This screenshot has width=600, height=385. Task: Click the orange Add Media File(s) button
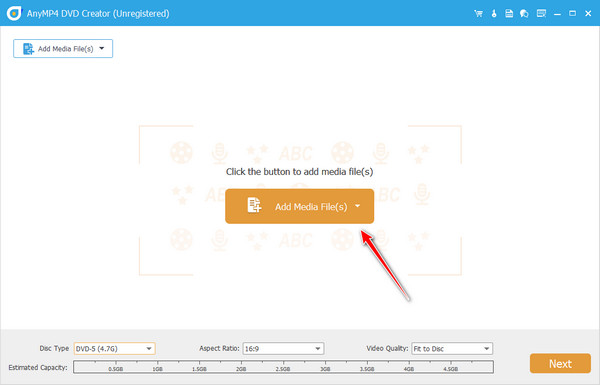[x=299, y=206]
